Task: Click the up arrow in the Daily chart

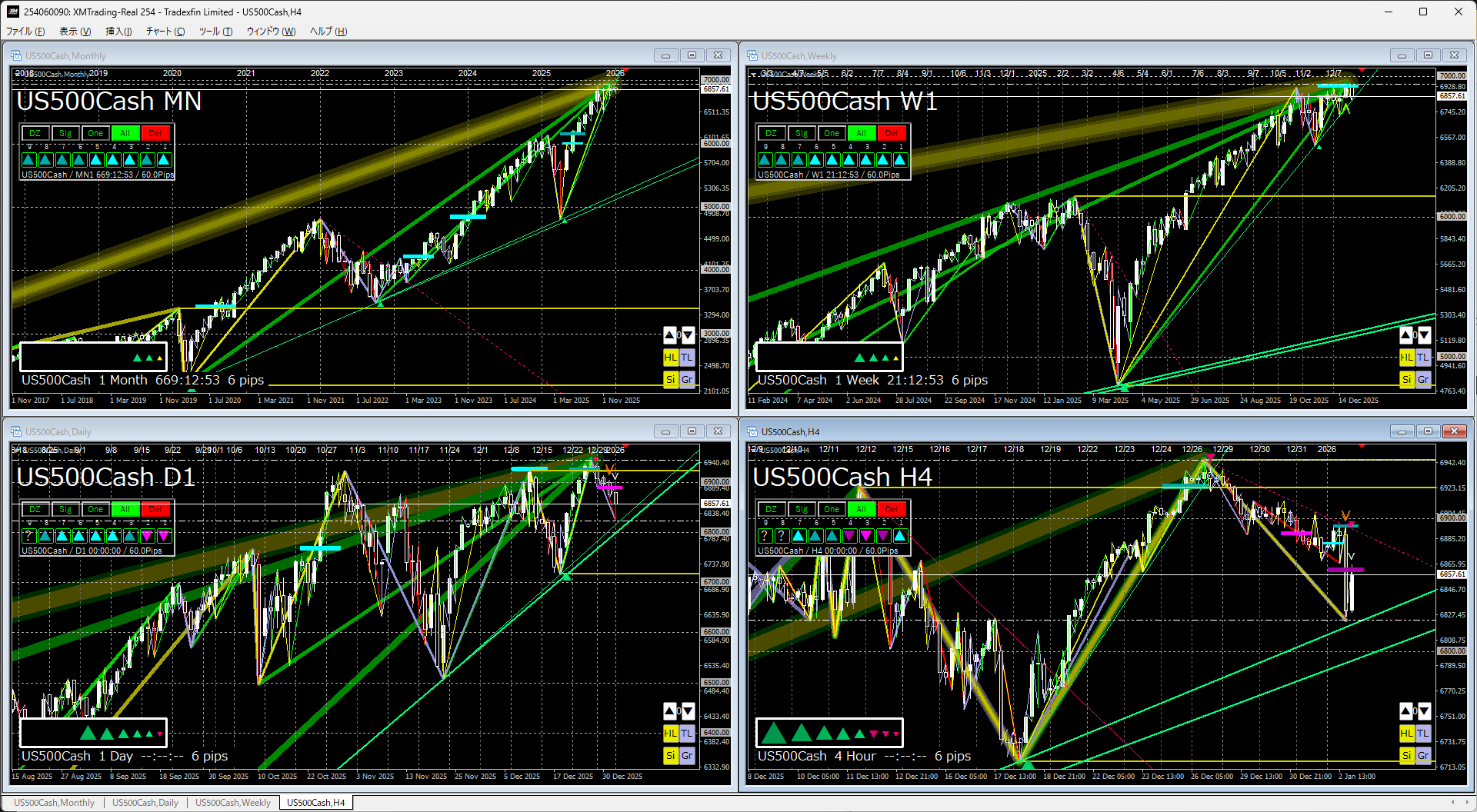Action: coord(669,711)
